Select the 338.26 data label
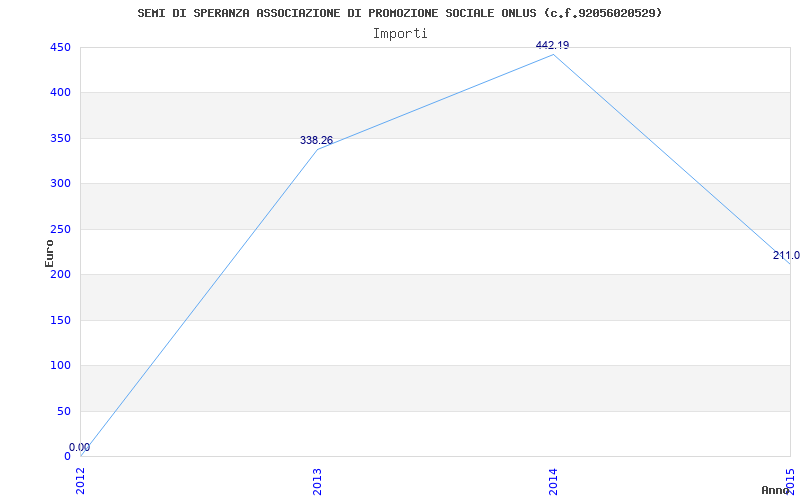This screenshot has width=800, height=500. (x=316, y=140)
